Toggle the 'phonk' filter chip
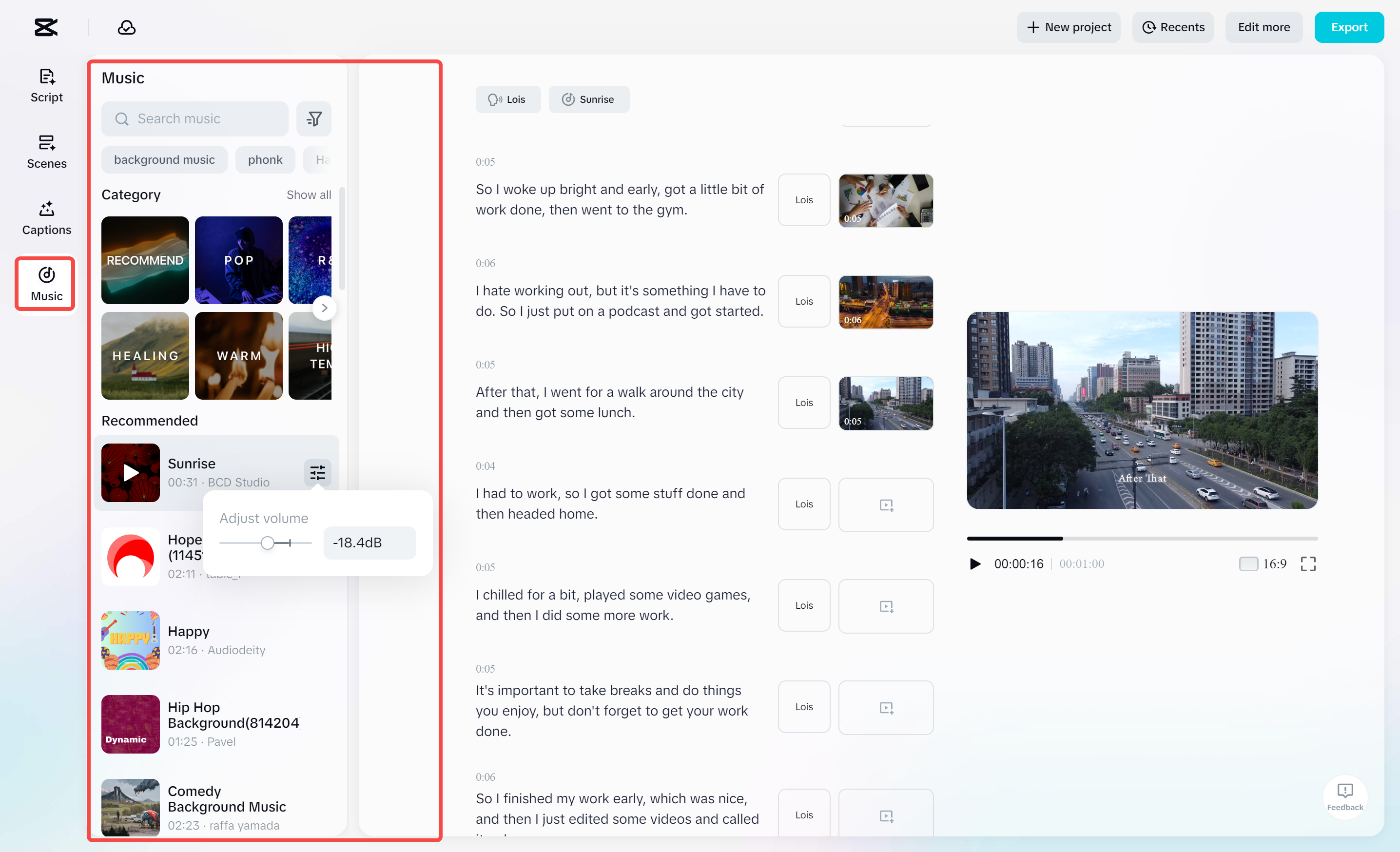1400x852 pixels. (x=265, y=159)
